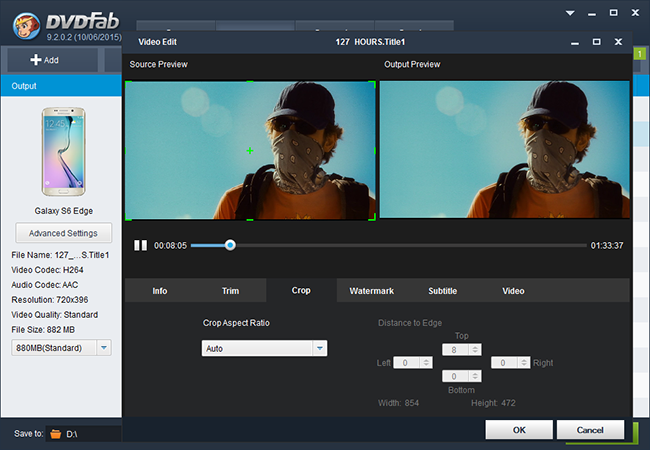Click the Cancel button
Screen dimensions: 650x450
590,430
